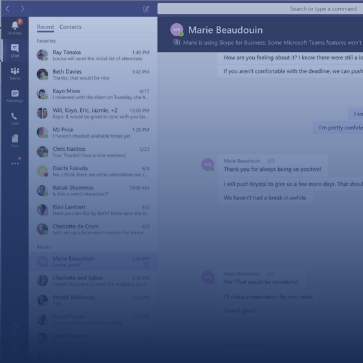Click the Skype for Business icon in header

(x=176, y=42)
